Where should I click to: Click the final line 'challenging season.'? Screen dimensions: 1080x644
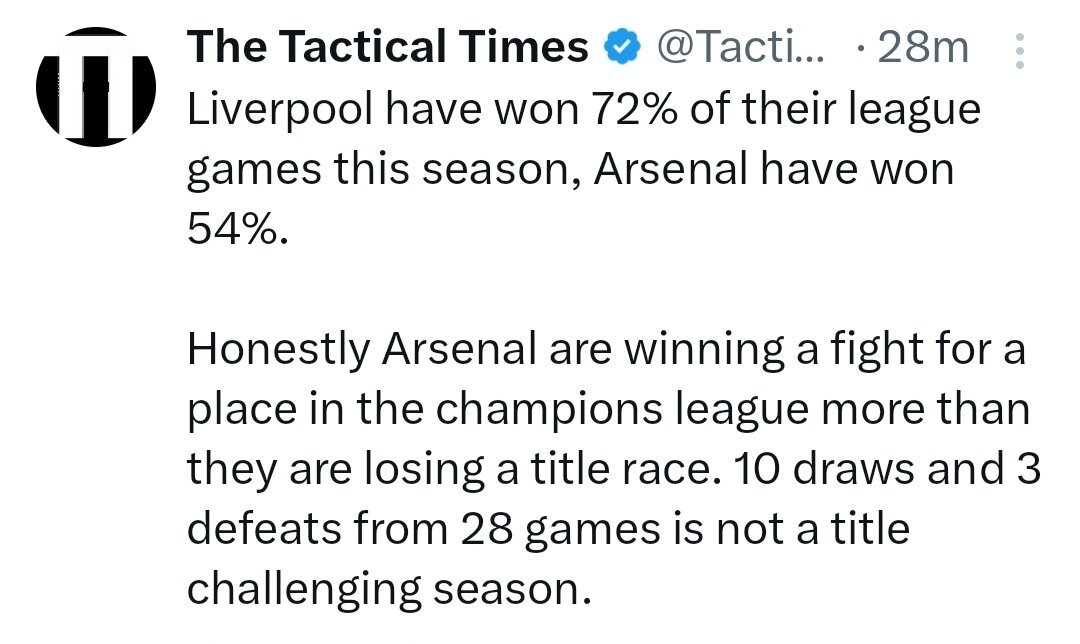pos(389,590)
